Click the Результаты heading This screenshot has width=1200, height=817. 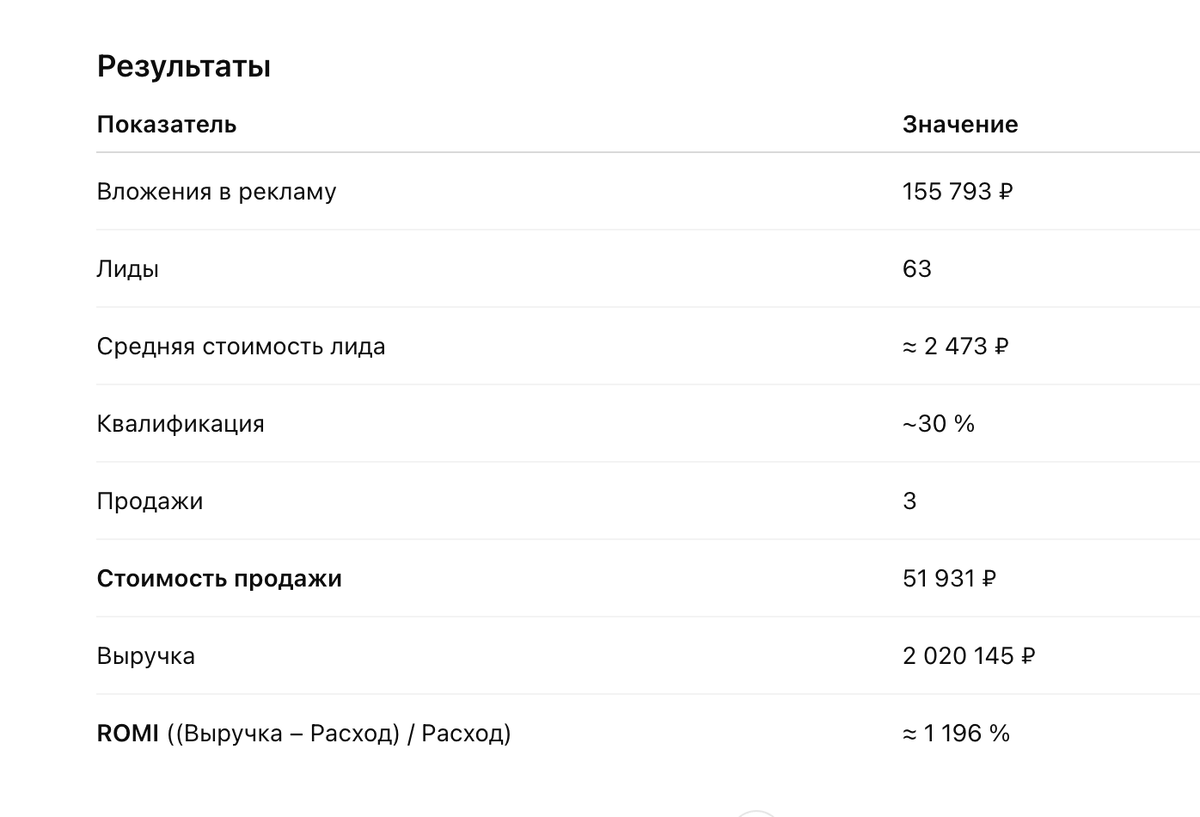pyautogui.click(x=184, y=69)
